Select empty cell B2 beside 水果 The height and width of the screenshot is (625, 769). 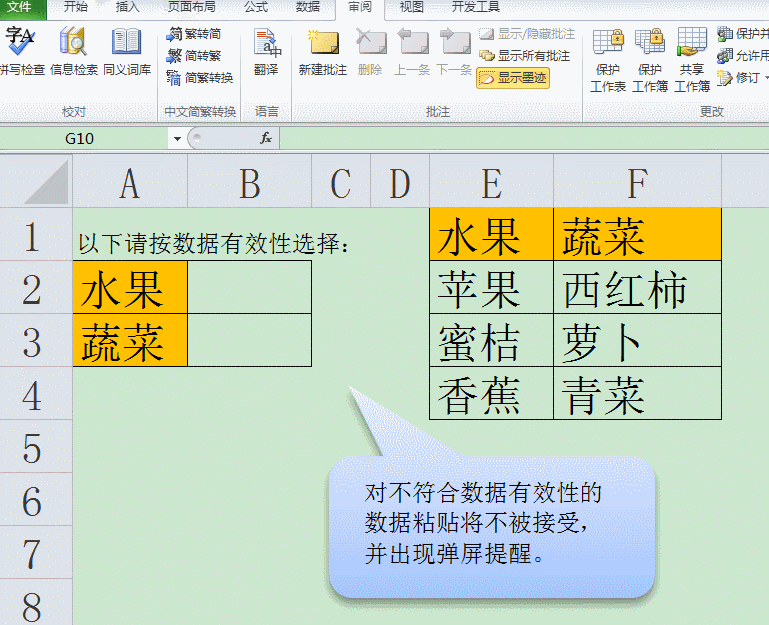tap(249, 287)
